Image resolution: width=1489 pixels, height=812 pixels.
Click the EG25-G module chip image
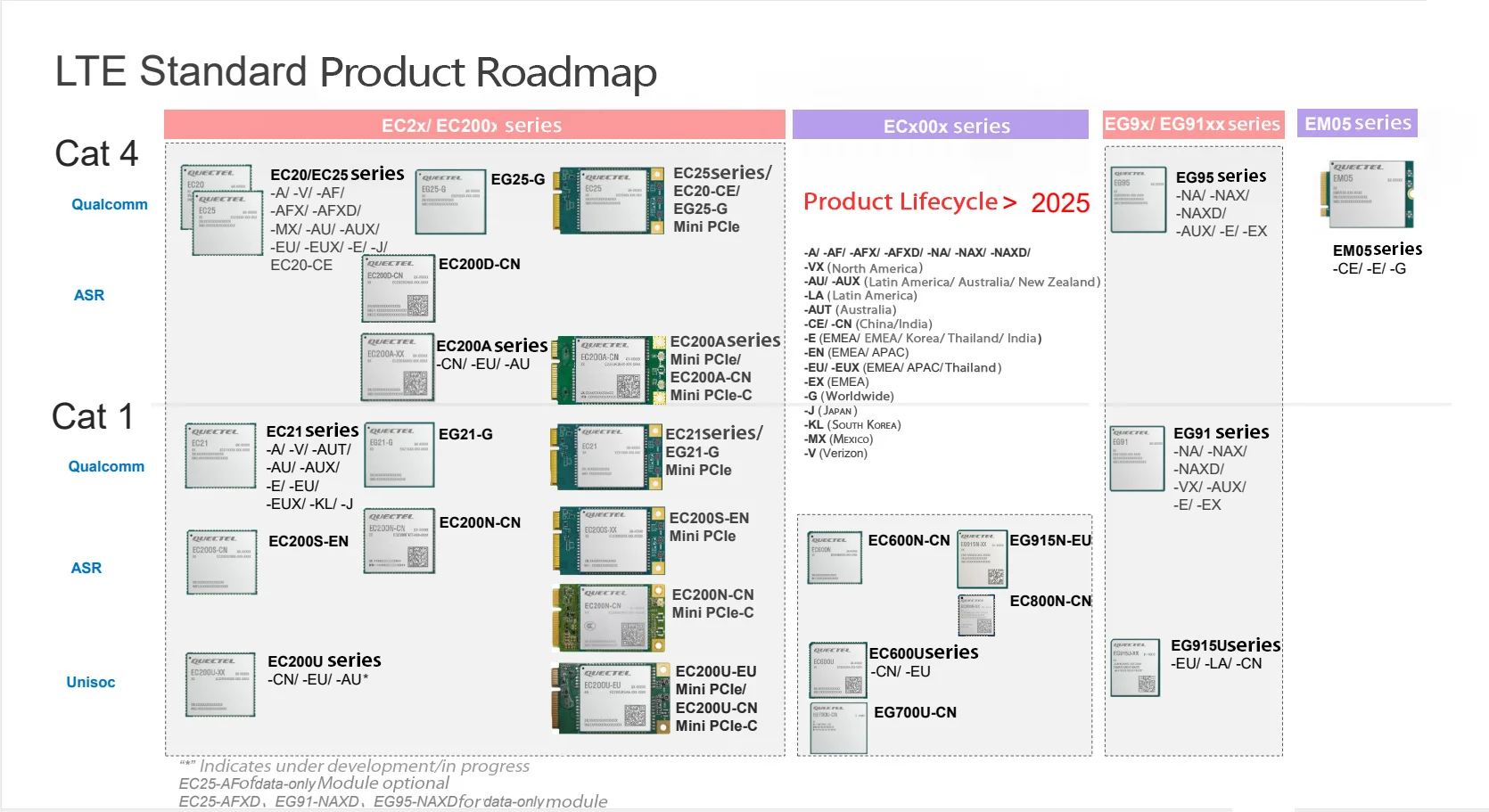pyautogui.click(x=450, y=202)
